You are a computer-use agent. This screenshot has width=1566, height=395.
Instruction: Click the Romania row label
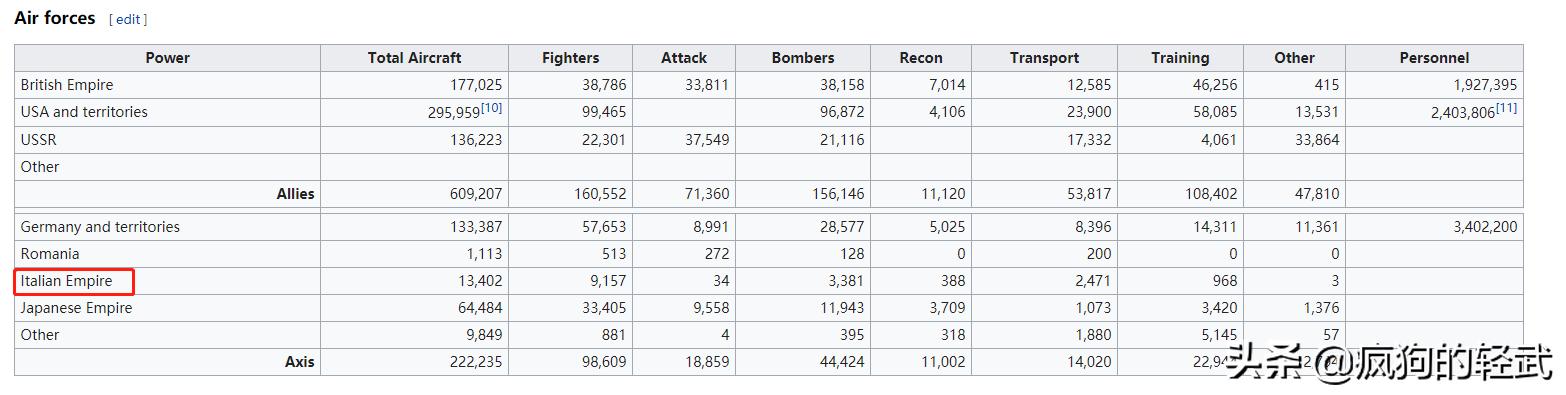tap(50, 254)
